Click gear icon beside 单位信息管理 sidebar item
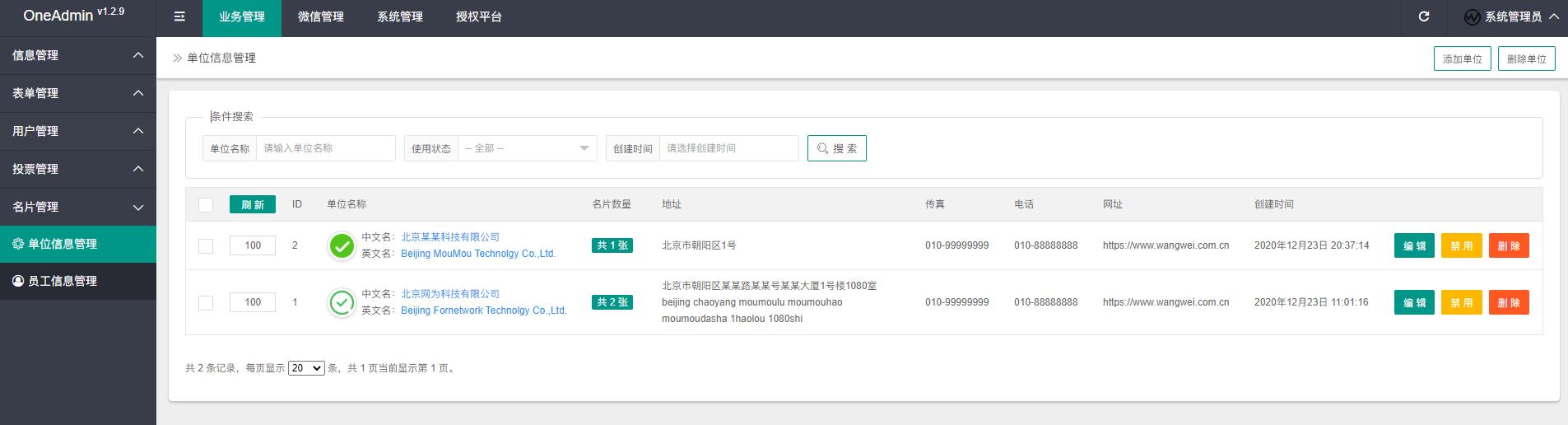This screenshot has width=1568, height=425. (x=18, y=244)
